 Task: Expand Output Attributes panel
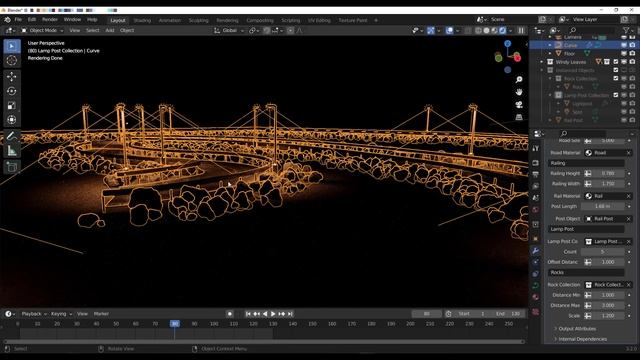[x=577, y=329]
